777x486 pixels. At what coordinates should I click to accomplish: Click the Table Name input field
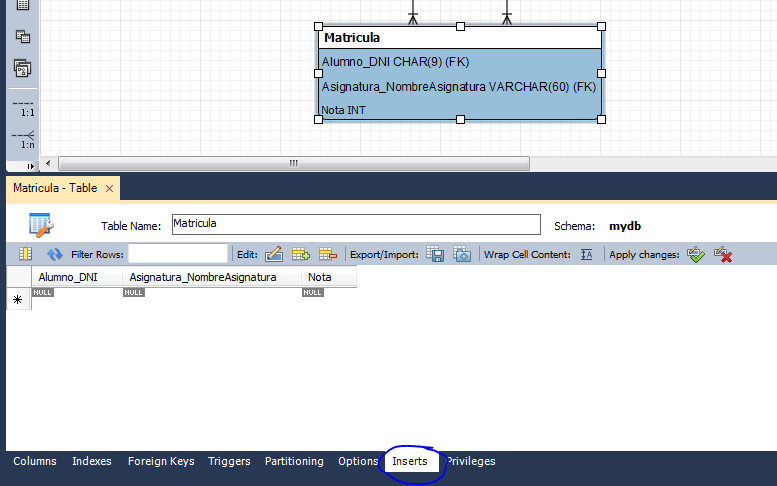(x=355, y=225)
